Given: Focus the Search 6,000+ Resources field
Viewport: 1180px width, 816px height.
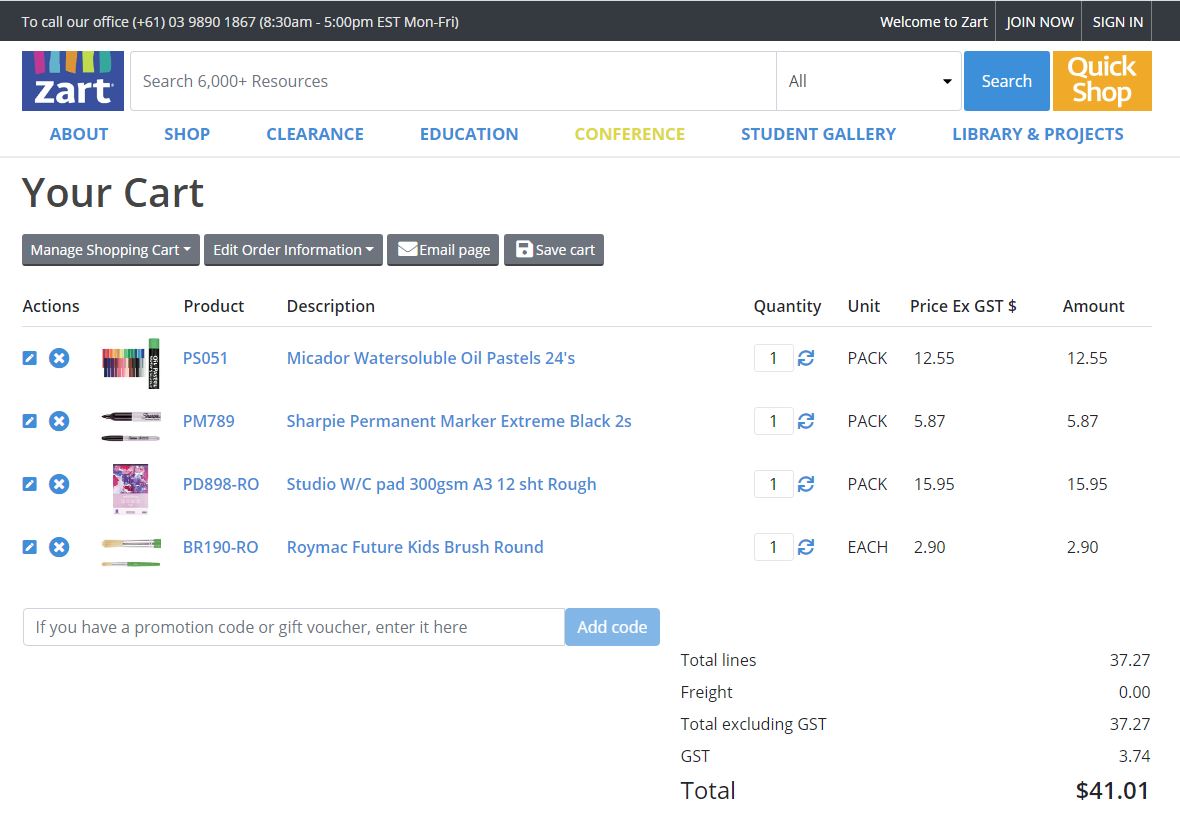Looking at the screenshot, I should coord(453,81).
